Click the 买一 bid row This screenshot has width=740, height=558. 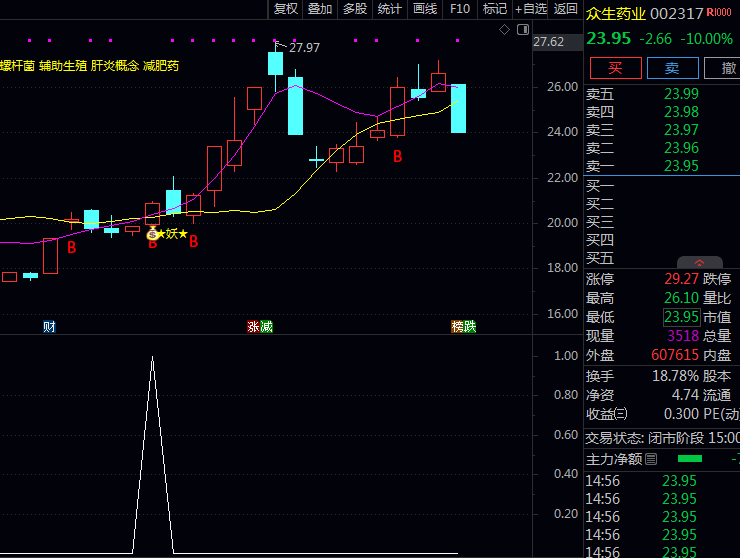click(x=662, y=186)
